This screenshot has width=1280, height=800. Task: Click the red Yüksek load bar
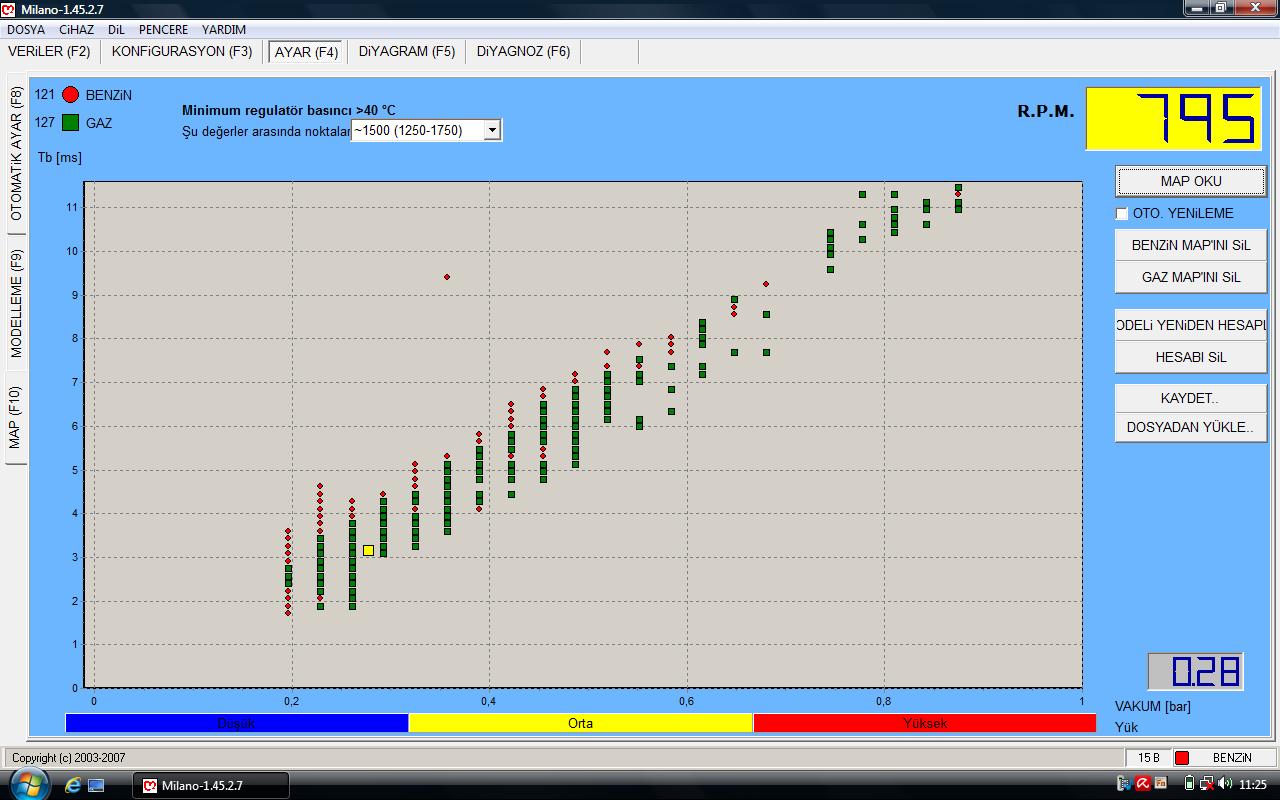click(x=925, y=723)
